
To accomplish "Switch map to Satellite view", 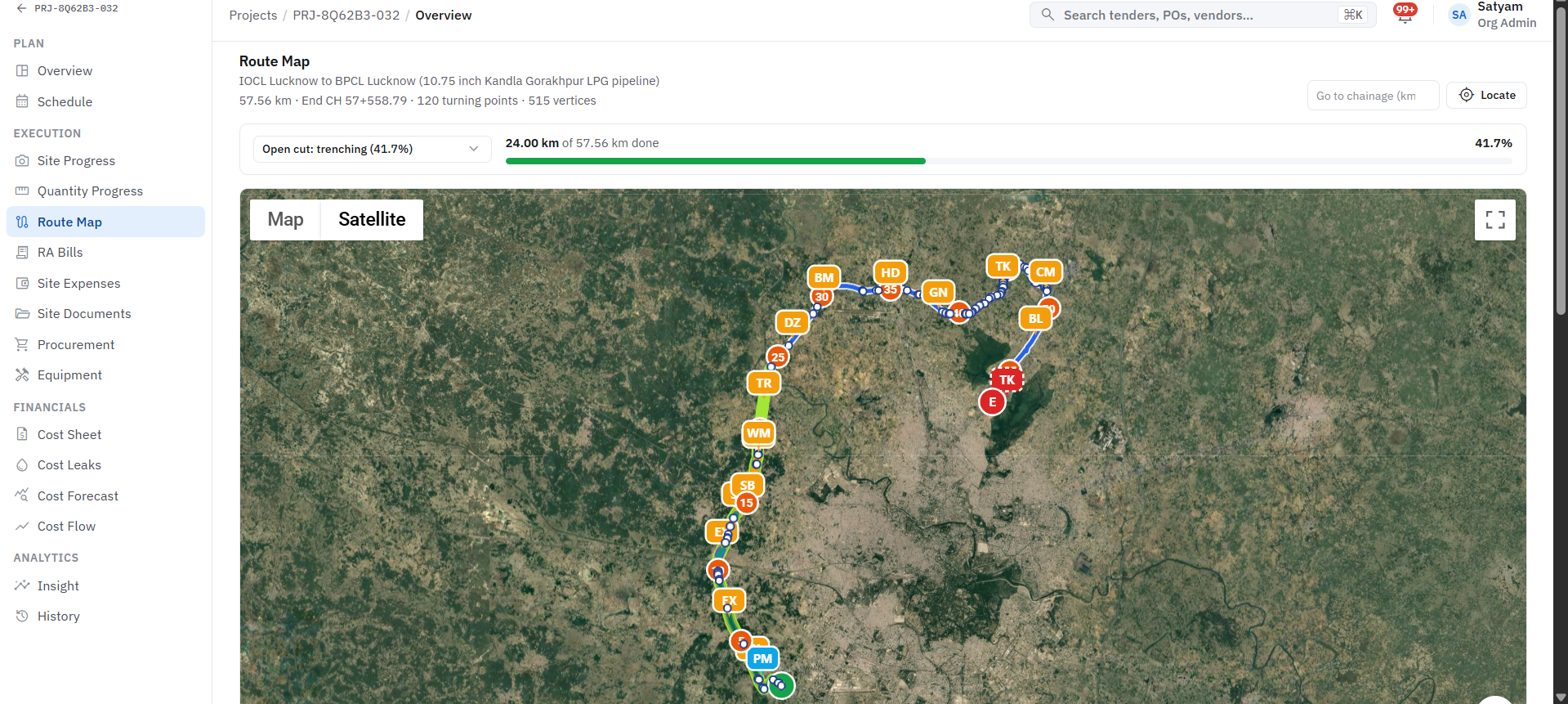I will [x=372, y=220].
